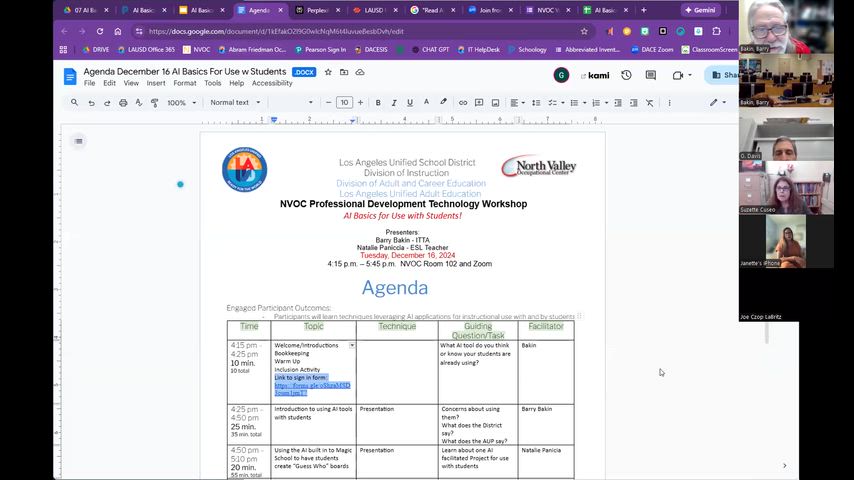Screen dimensions: 854x480
Task: Run spelling and grammar check
Action: click(x=139, y=102)
